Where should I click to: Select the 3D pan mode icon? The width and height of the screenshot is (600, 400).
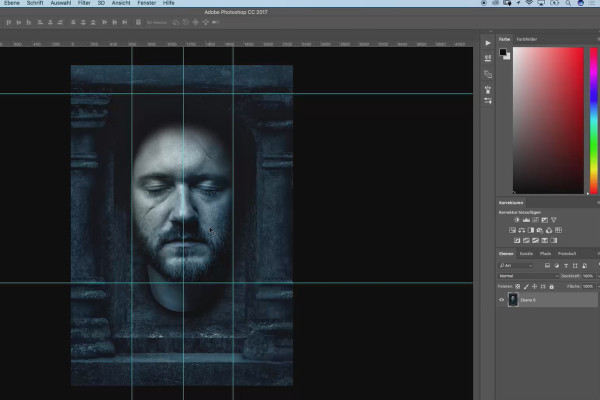[x=196, y=22]
